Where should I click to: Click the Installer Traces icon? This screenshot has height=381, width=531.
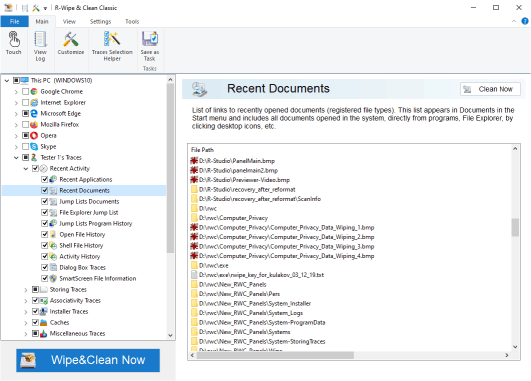coord(44,312)
